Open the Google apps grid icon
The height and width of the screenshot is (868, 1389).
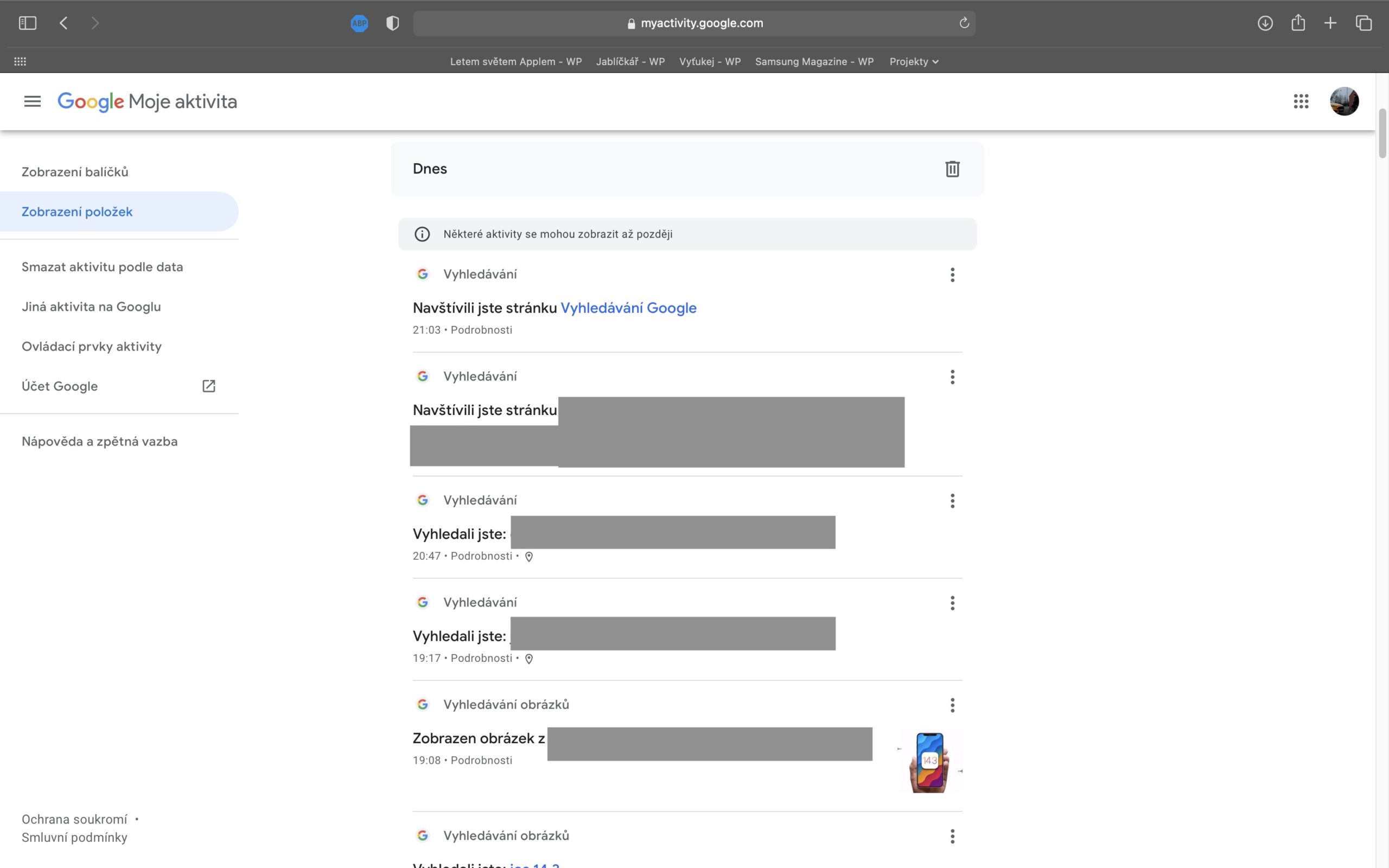[1301, 101]
